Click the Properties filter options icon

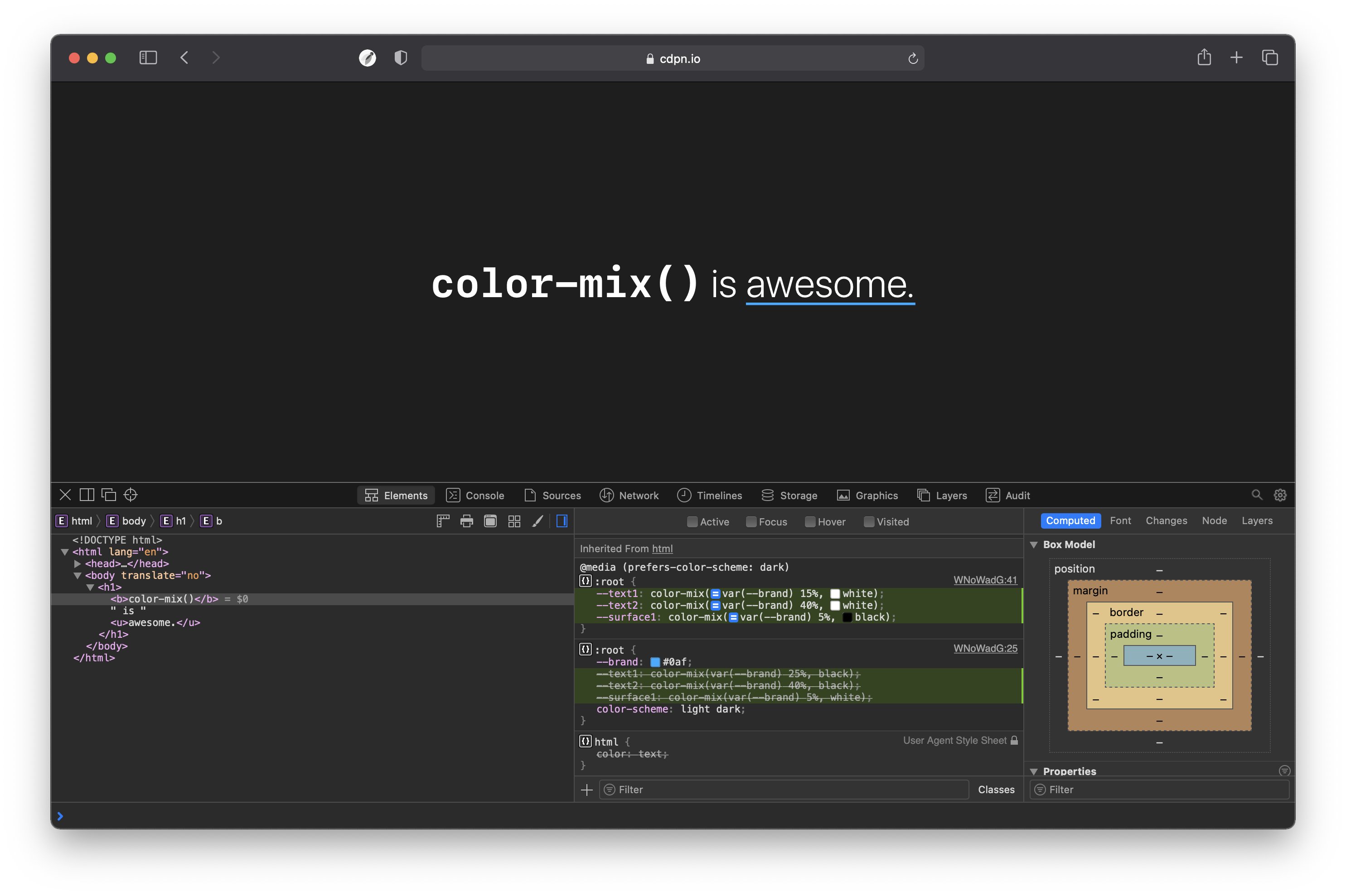pyautogui.click(x=1284, y=771)
